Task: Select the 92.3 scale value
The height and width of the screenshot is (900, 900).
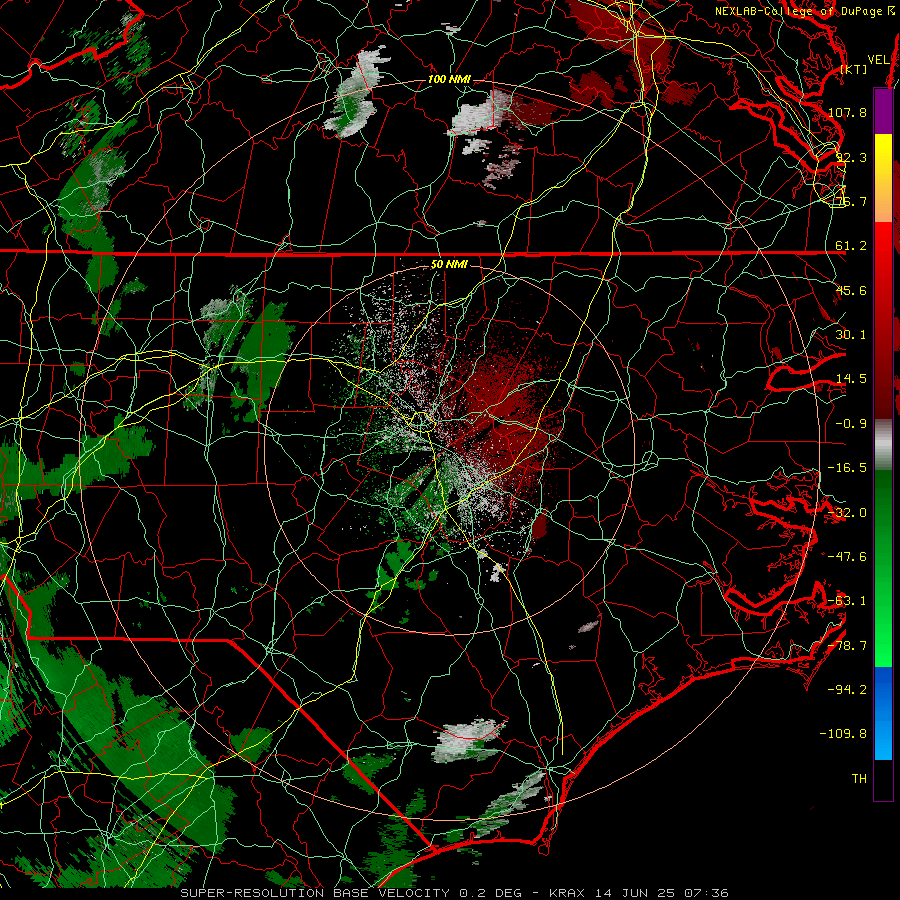Action: coord(851,157)
